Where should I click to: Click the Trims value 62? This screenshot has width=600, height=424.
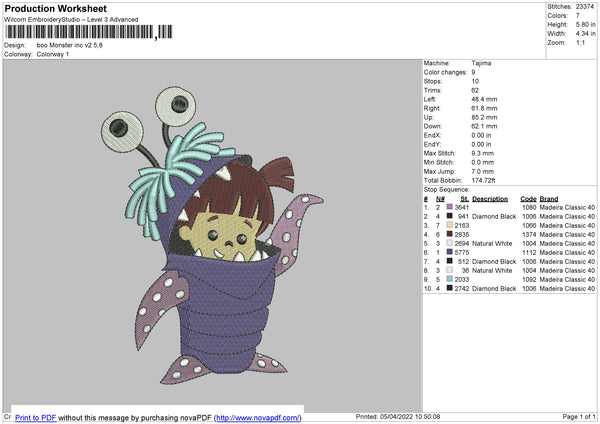(475, 90)
